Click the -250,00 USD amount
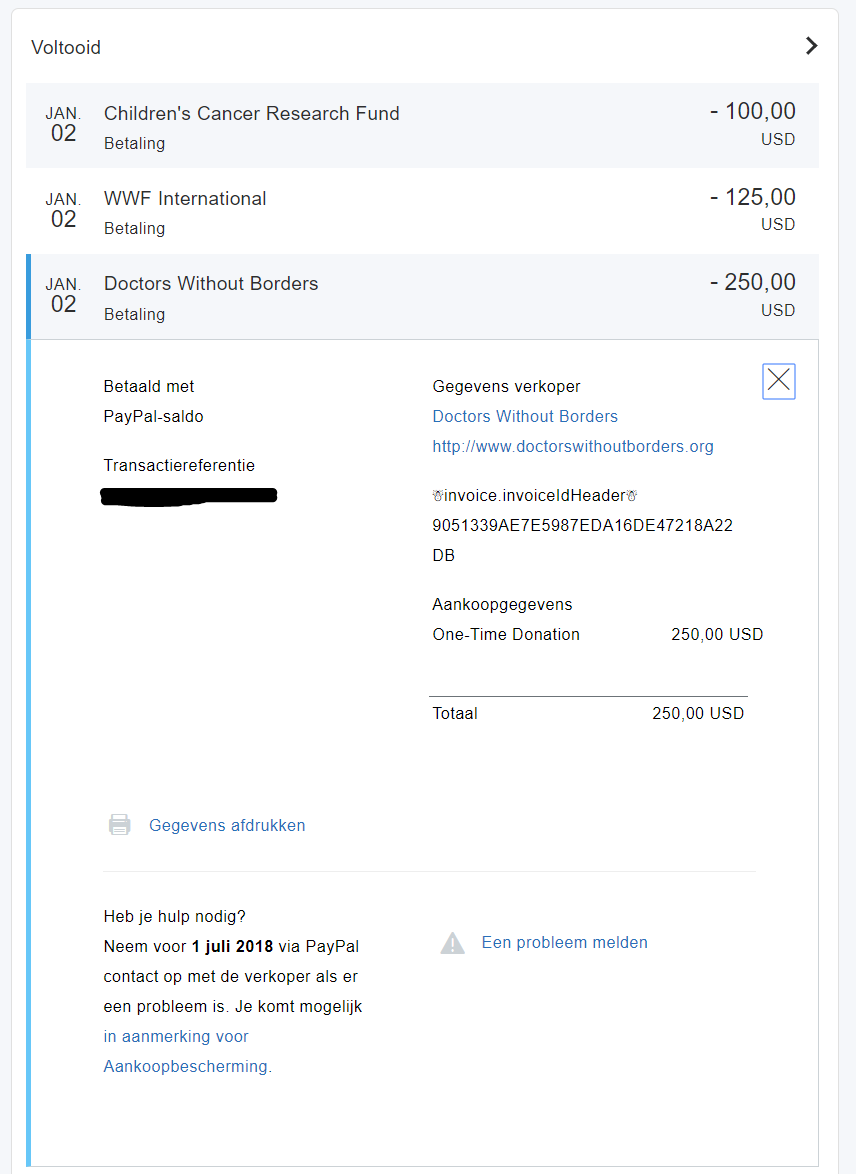 pos(753,295)
